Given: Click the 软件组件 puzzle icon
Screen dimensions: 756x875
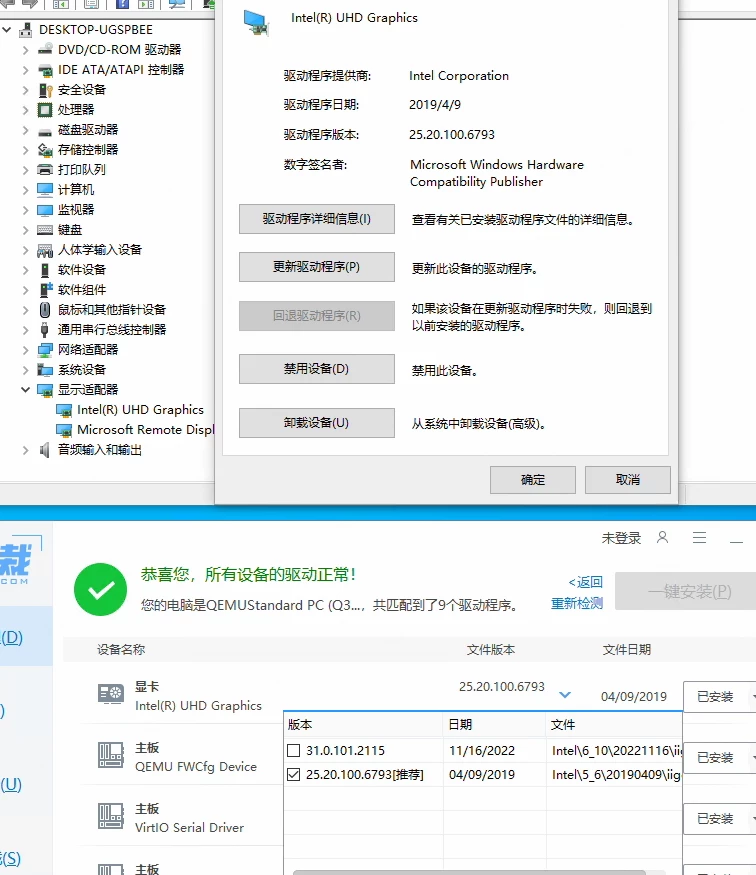Looking at the screenshot, I should tap(45, 290).
